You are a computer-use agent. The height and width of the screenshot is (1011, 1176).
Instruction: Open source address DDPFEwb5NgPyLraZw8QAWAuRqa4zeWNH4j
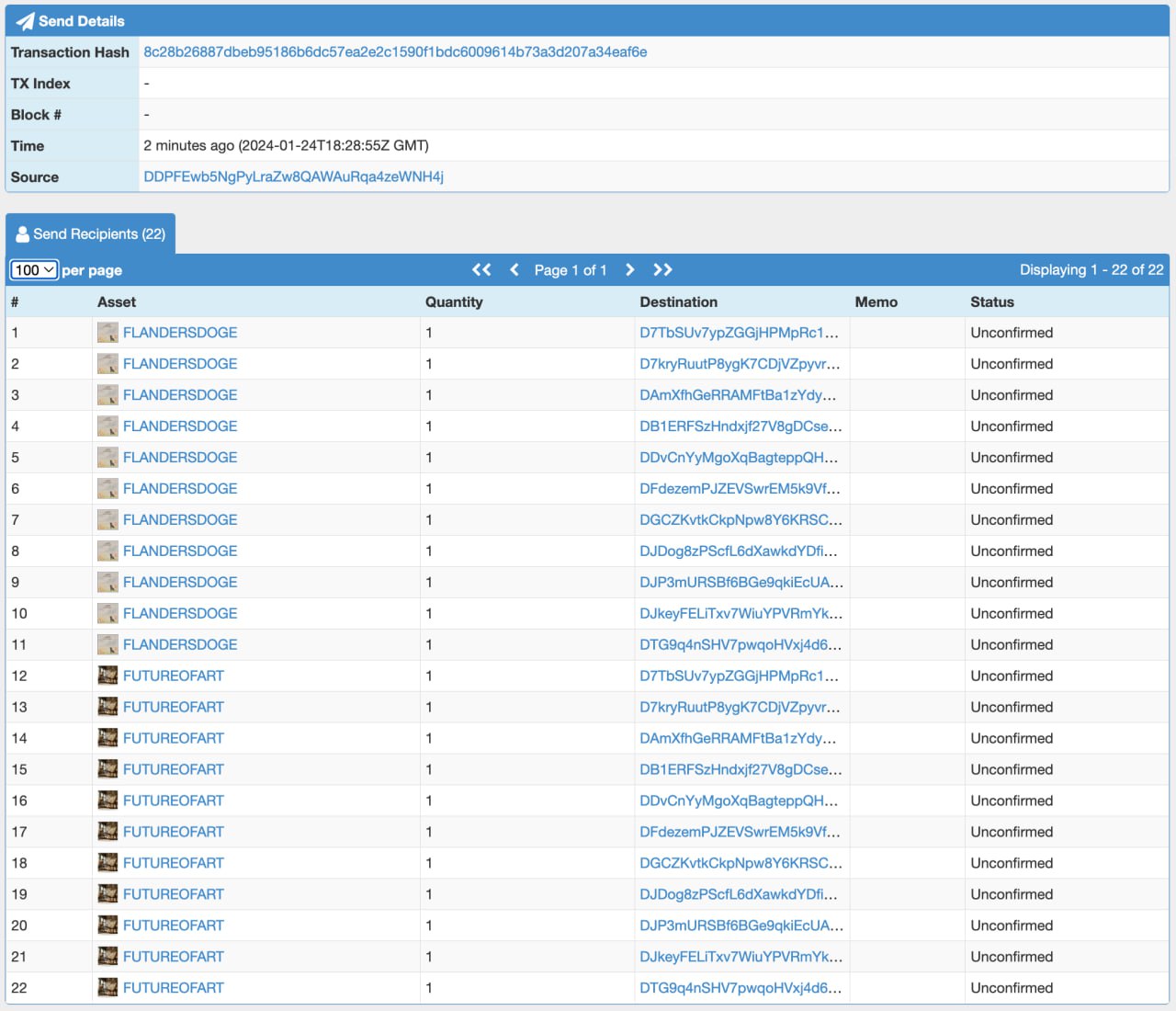[x=293, y=176]
